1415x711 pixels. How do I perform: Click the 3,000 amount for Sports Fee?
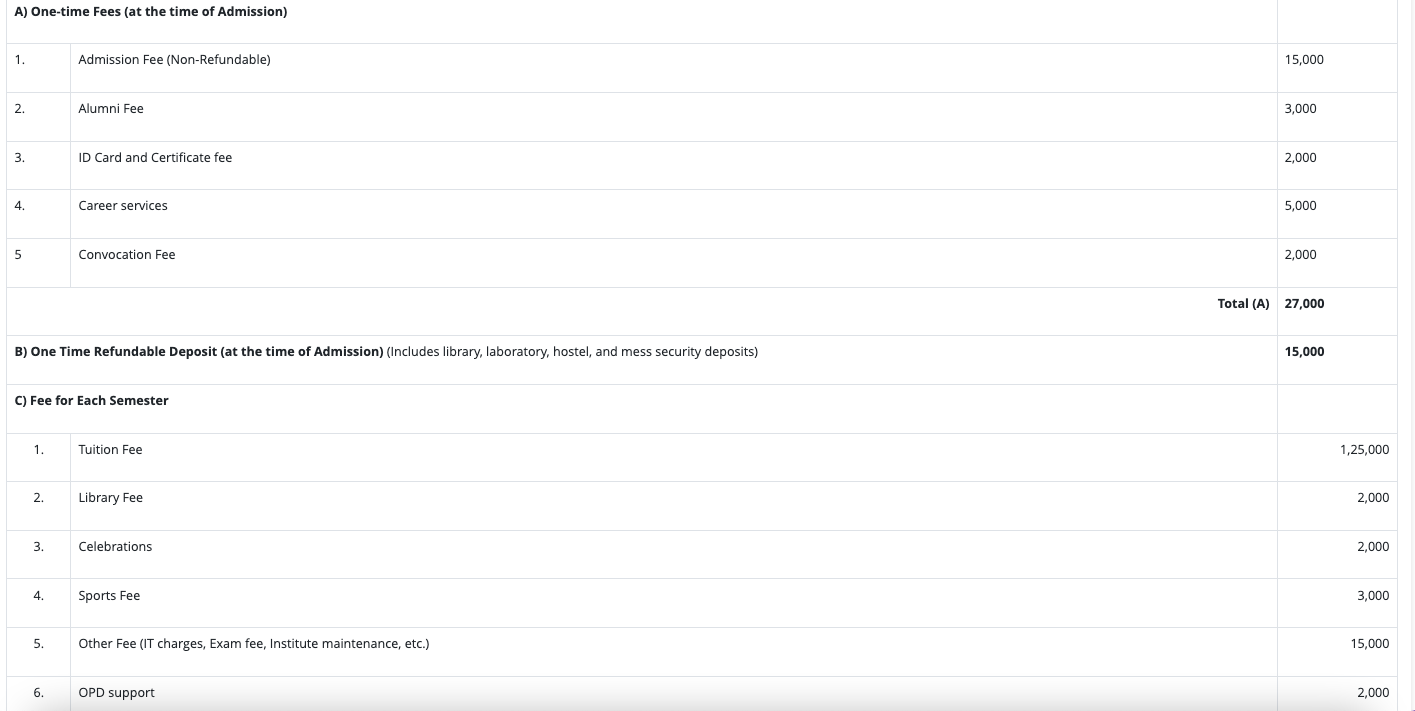pos(1373,596)
